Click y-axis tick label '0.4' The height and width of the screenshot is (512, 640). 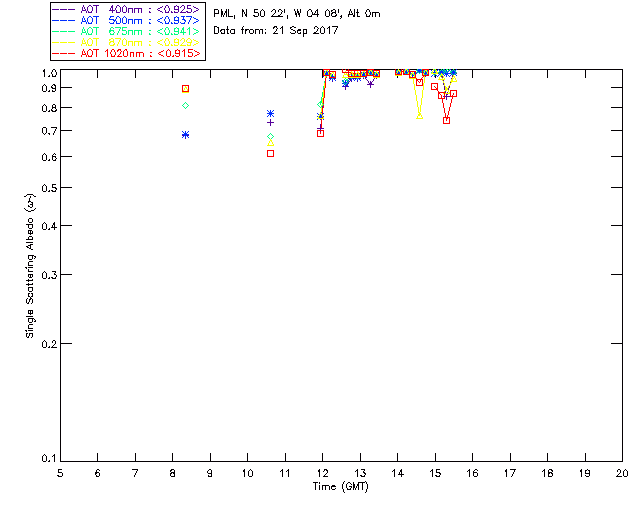[x=49, y=226]
